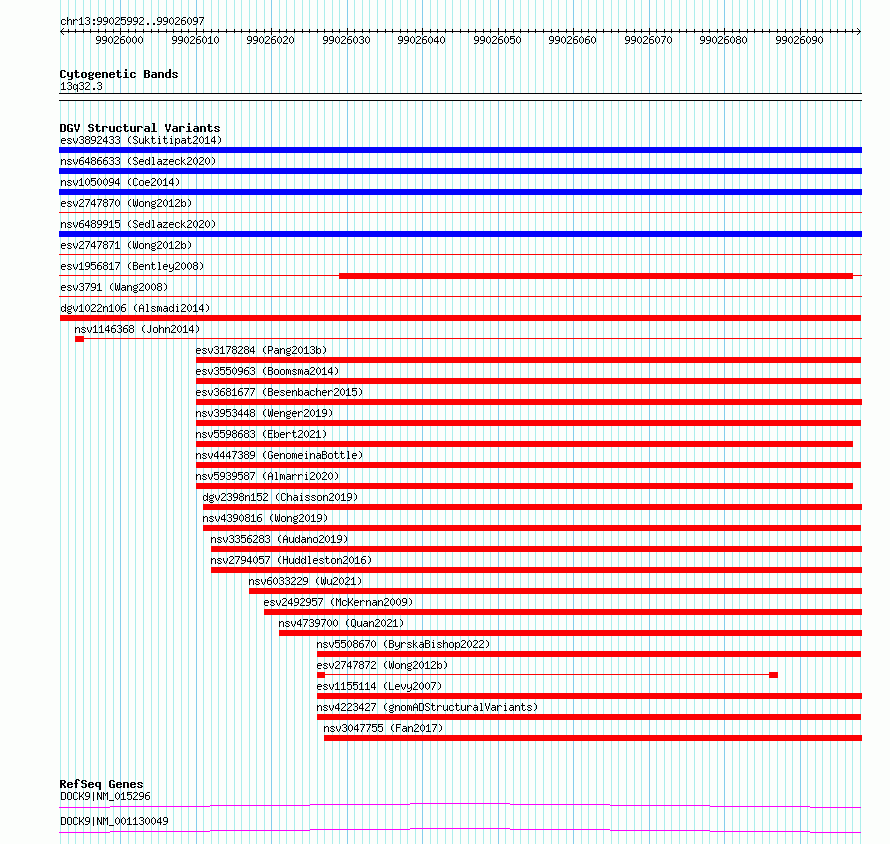Click the RefSeq Genes track heading
Image resolution: width=890 pixels, height=844 pixels.
[x=101, y=784]
